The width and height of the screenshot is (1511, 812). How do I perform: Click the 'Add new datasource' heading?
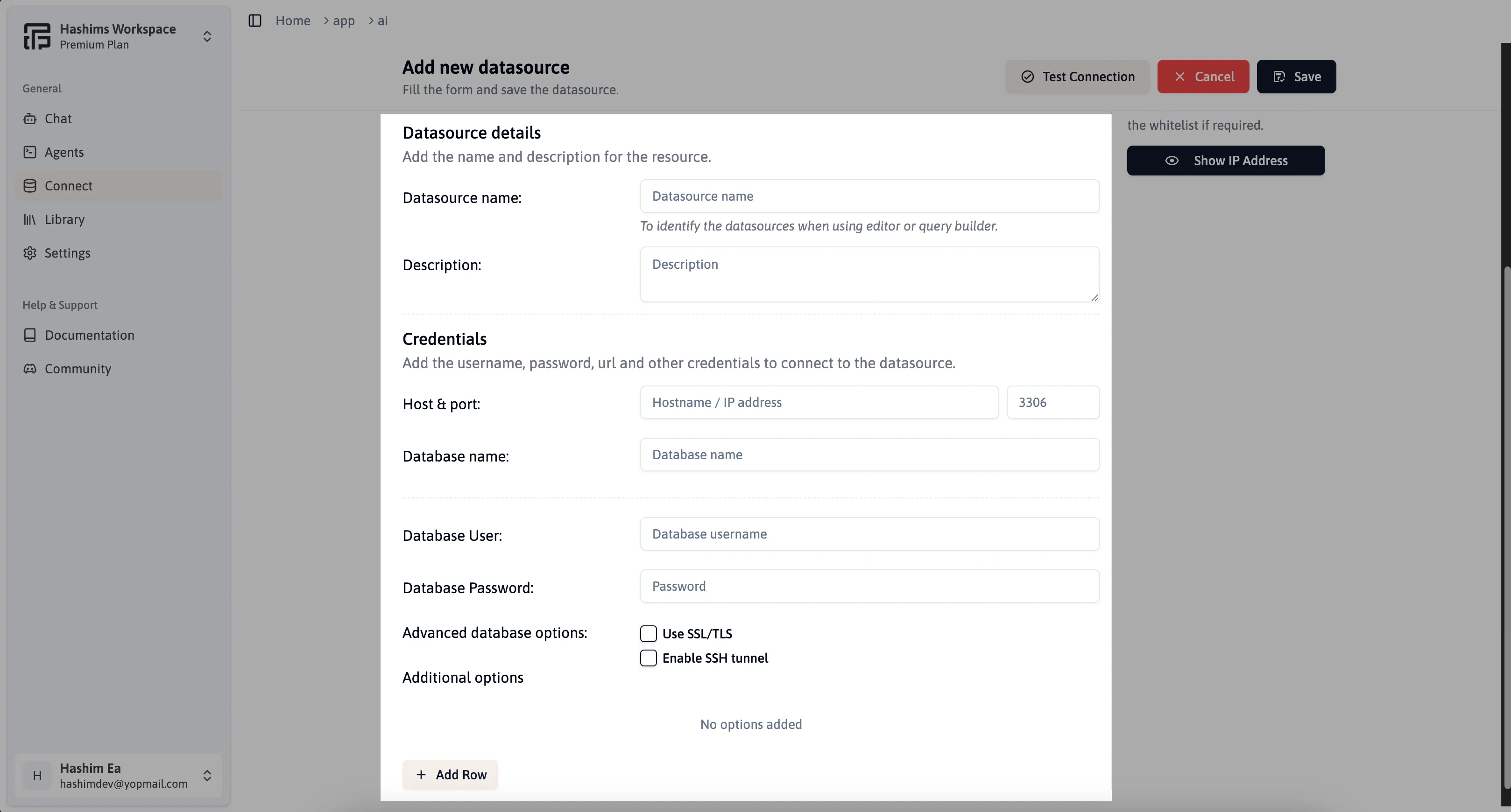(x=486, y=67)
